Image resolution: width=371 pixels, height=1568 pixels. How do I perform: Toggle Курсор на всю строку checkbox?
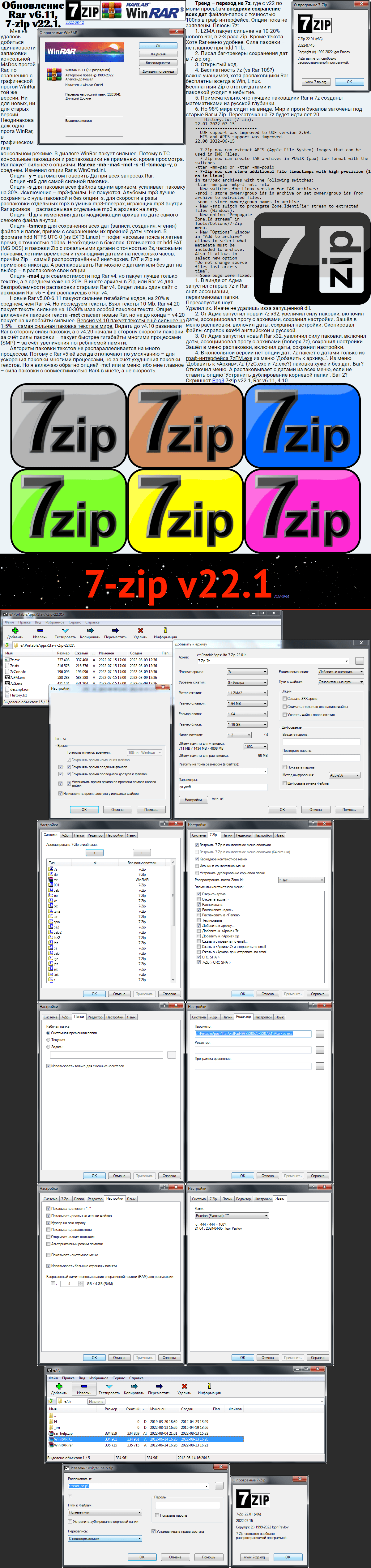point(49,1223)
